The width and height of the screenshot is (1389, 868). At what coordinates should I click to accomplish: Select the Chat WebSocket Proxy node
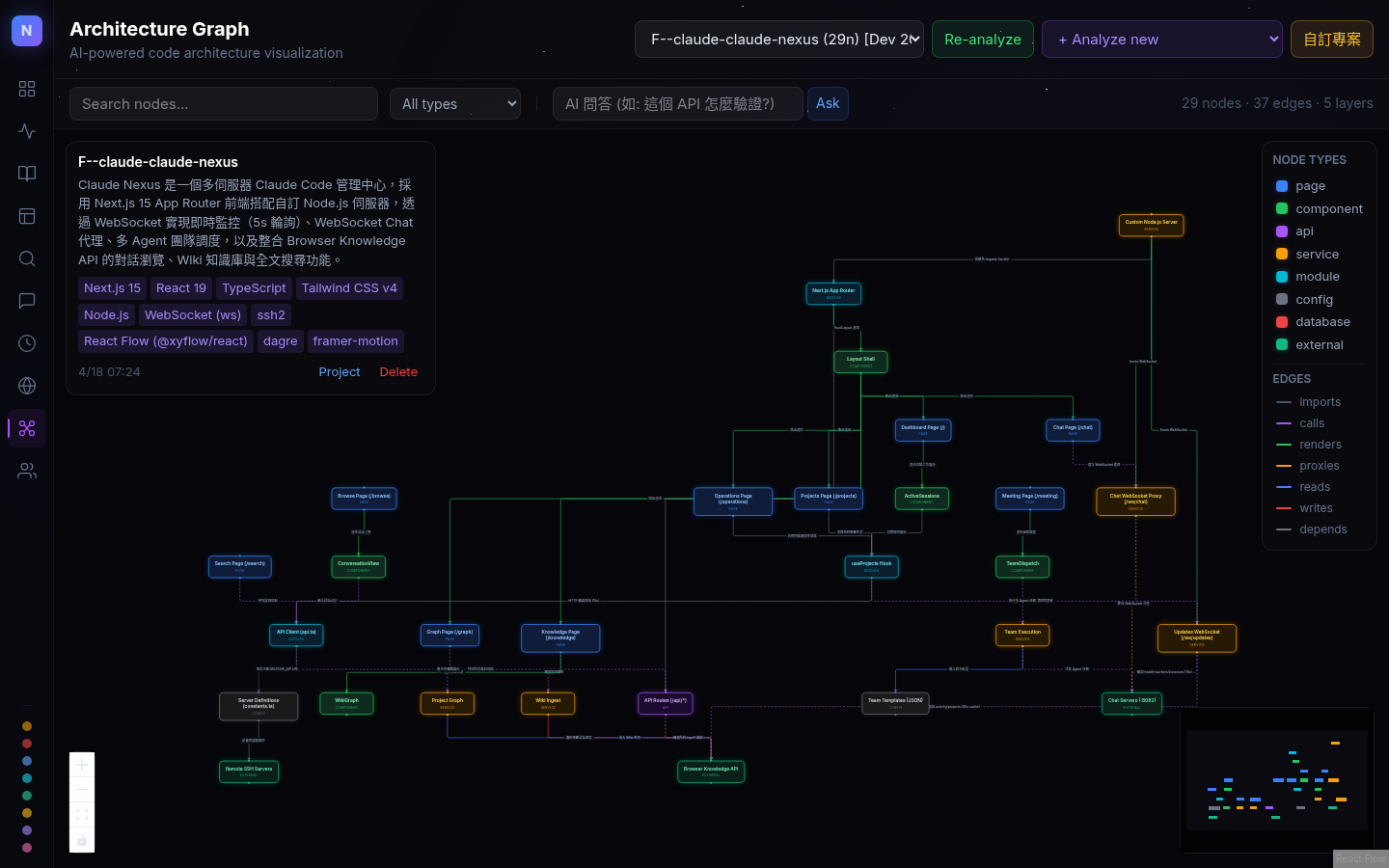click(1135, 502)
